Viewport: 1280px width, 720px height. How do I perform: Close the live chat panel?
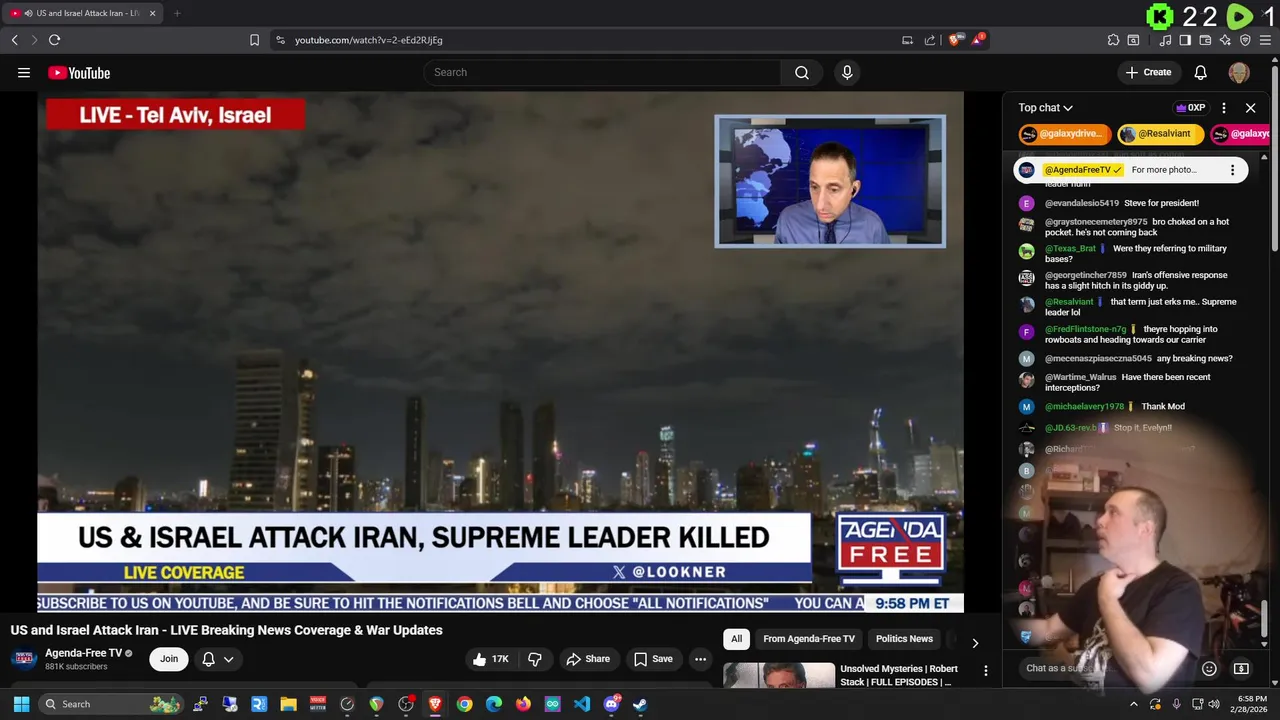[1250, 108]
